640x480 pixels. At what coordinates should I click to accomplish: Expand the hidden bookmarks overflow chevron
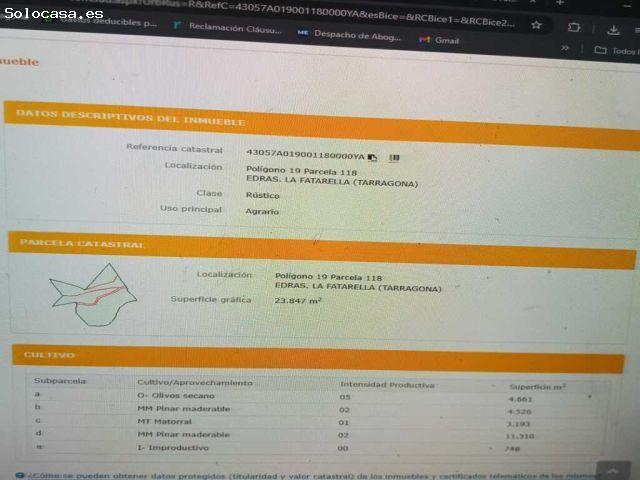click(564, 48)
